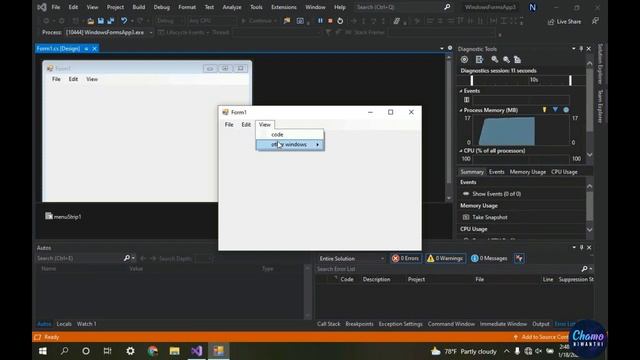640x360 pixels.
Task: Click the Save toolbar icon
Action: 101,21
